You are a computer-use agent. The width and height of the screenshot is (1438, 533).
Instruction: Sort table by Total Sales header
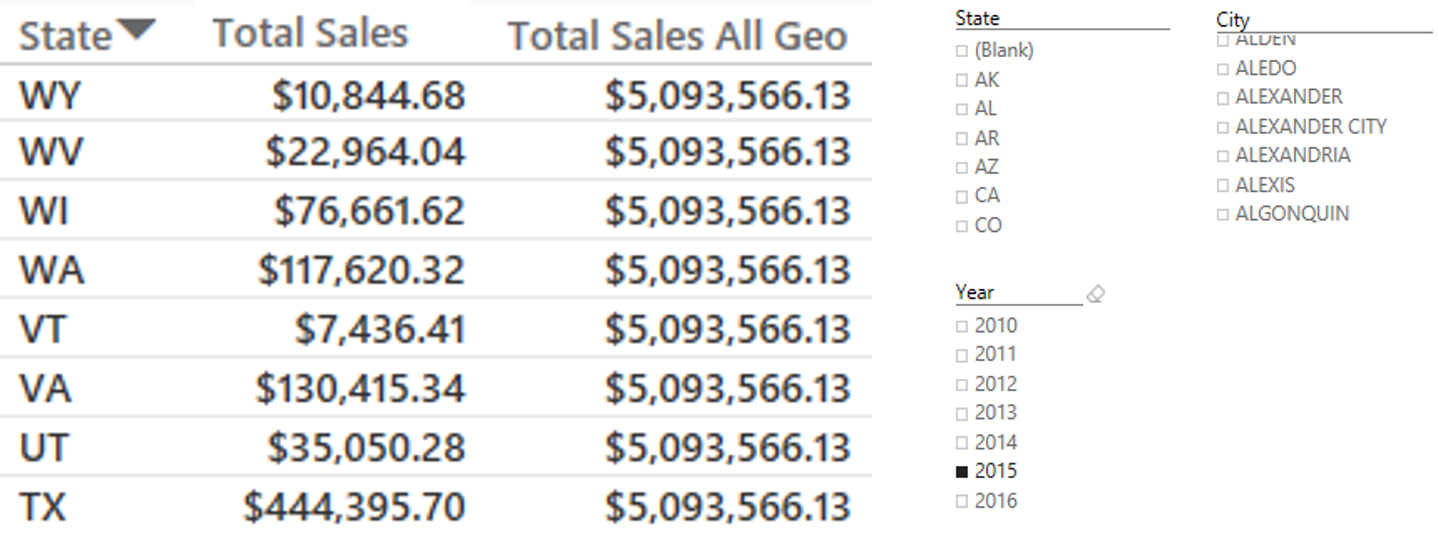310,33
